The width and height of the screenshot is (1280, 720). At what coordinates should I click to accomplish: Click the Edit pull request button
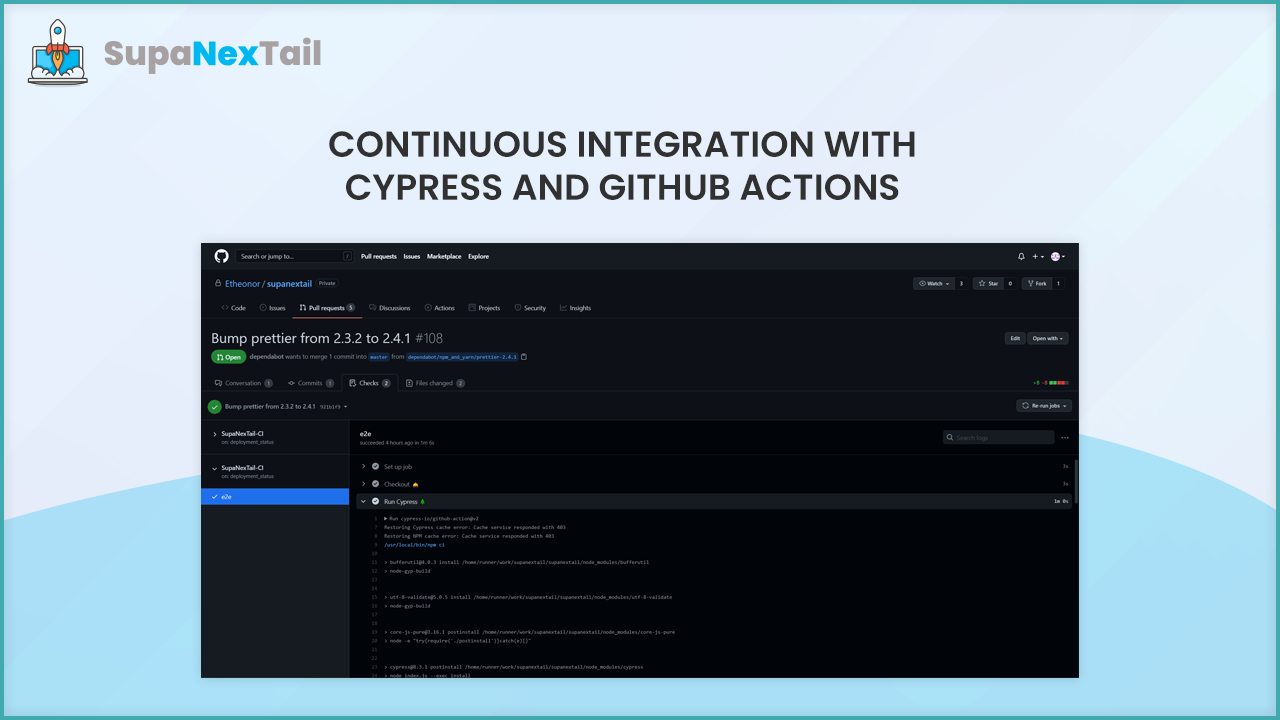[x=1015, y=339]
